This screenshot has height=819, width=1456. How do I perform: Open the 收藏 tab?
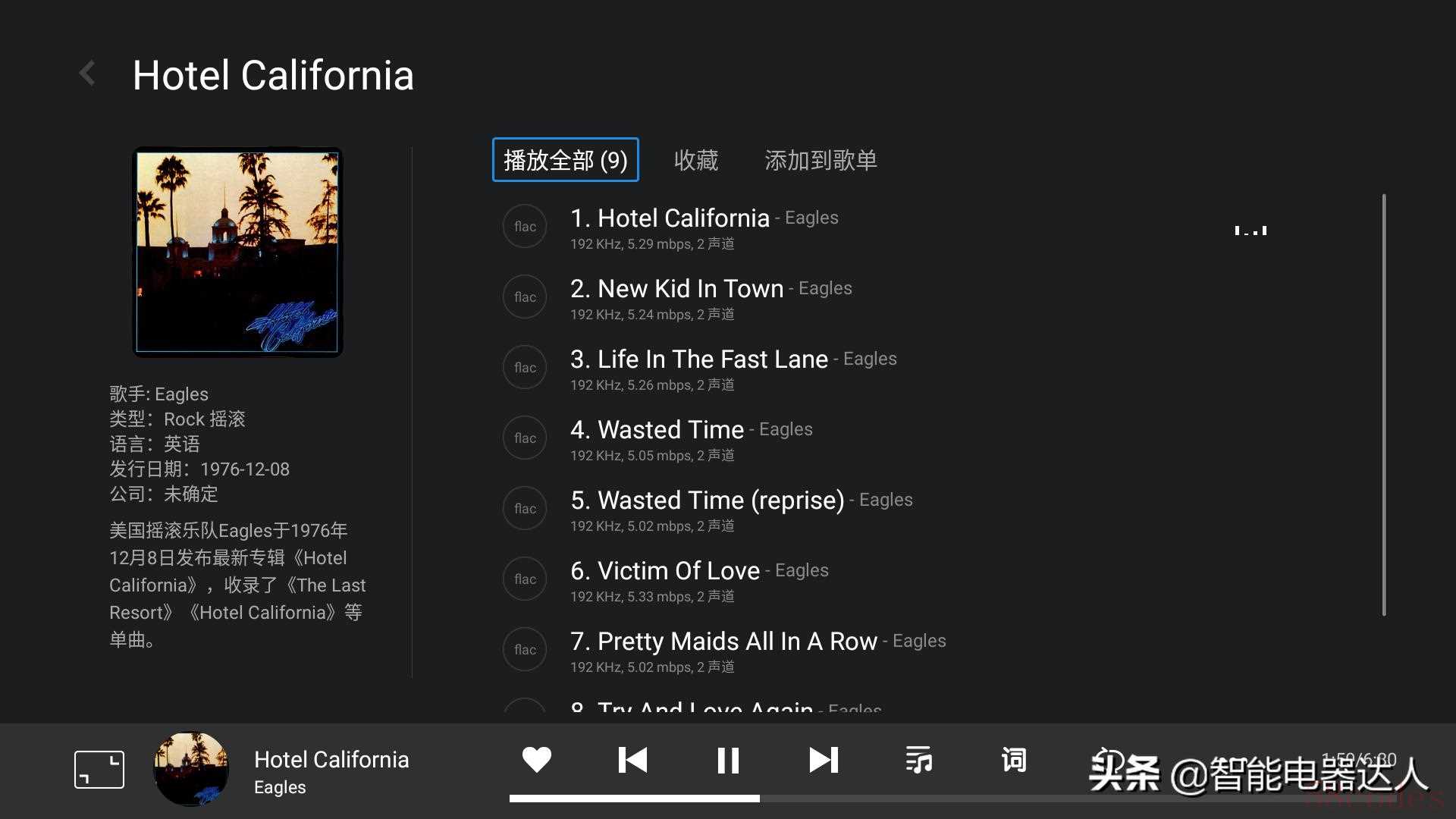point(696,160)
